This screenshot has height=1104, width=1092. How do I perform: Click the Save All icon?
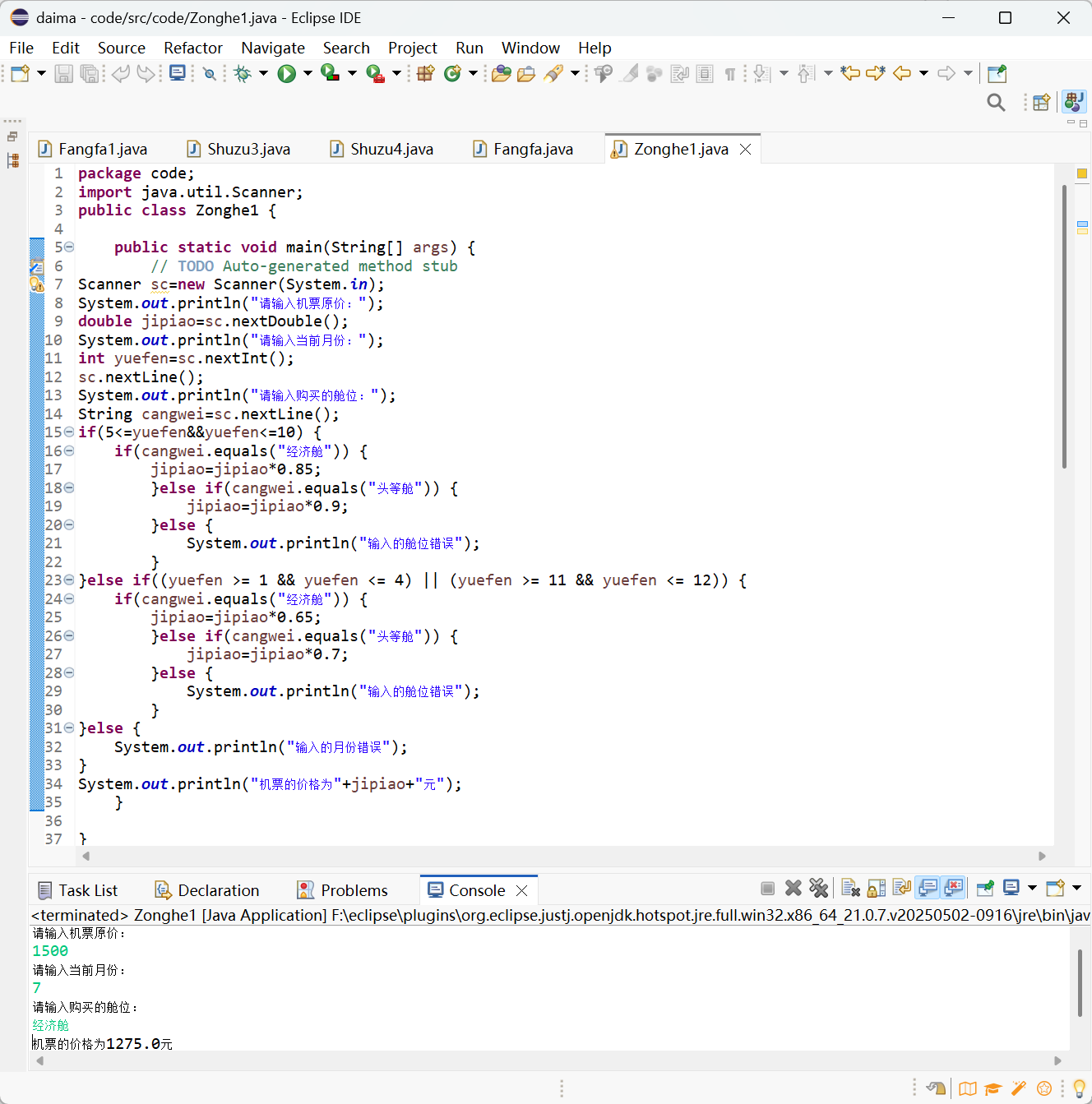pos(89,74)
